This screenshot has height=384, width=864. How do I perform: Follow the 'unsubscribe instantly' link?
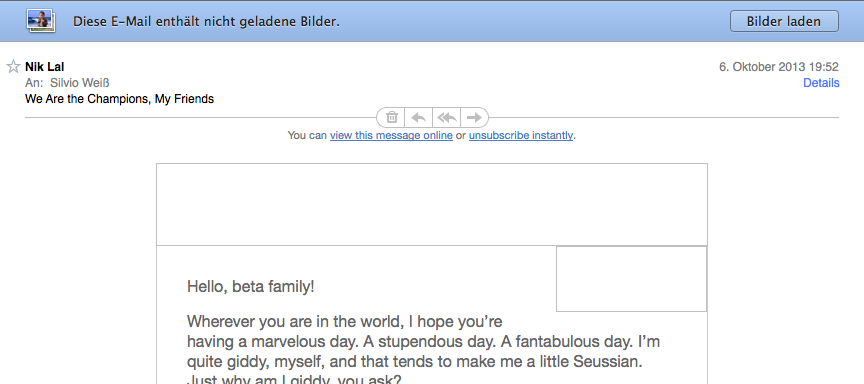point(521,135)
